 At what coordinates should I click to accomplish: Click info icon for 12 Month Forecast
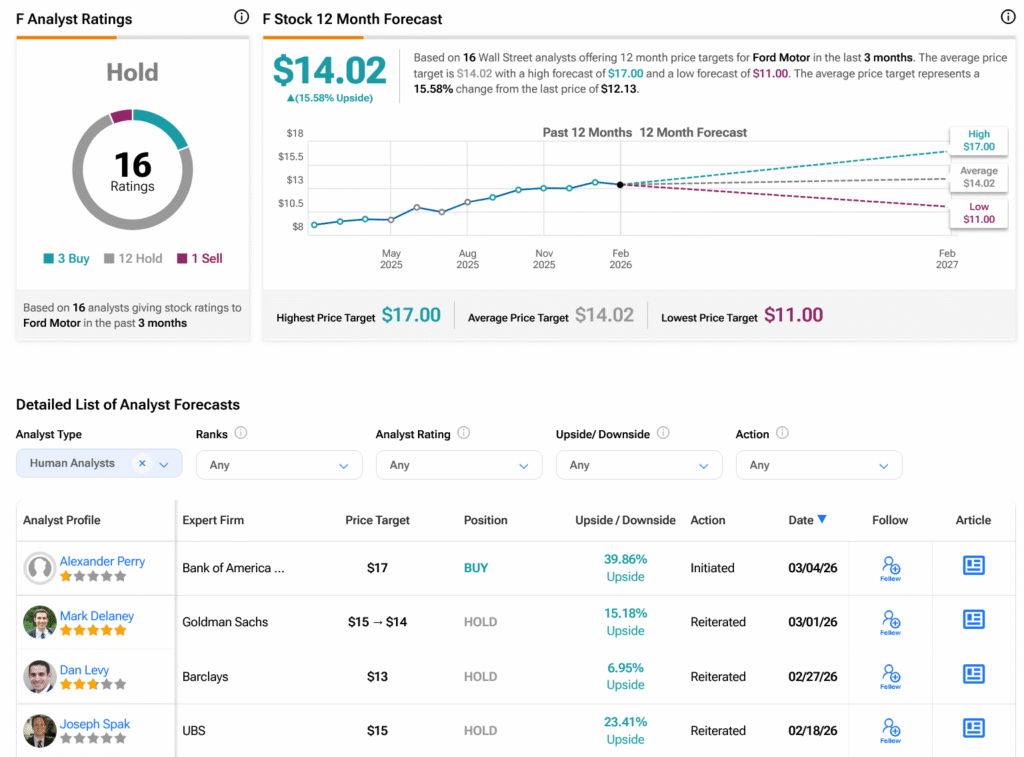[1008, 17]
